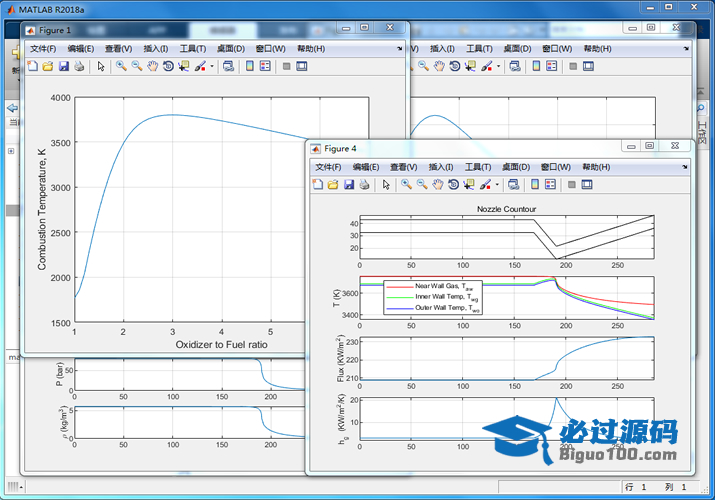Save Figure 1 using the floppy disk icon
This screenshot has height=500, width=715.
[x=64, y=66]
